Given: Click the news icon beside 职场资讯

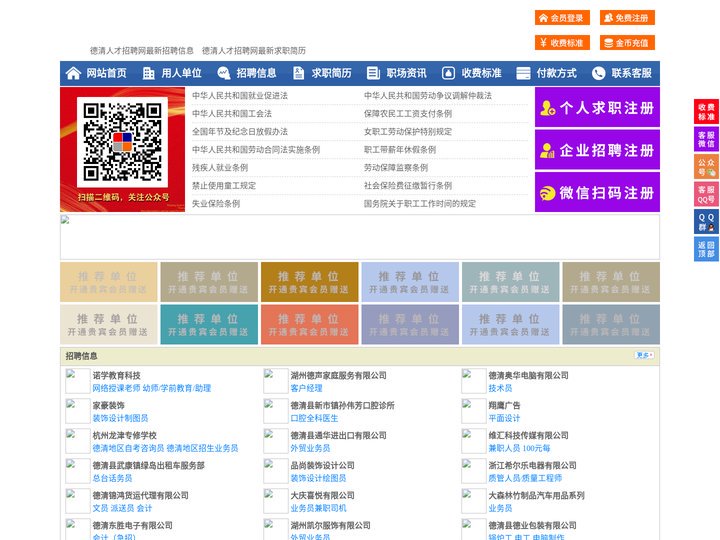Looking at the screenshot, I should tap(373, 73).
